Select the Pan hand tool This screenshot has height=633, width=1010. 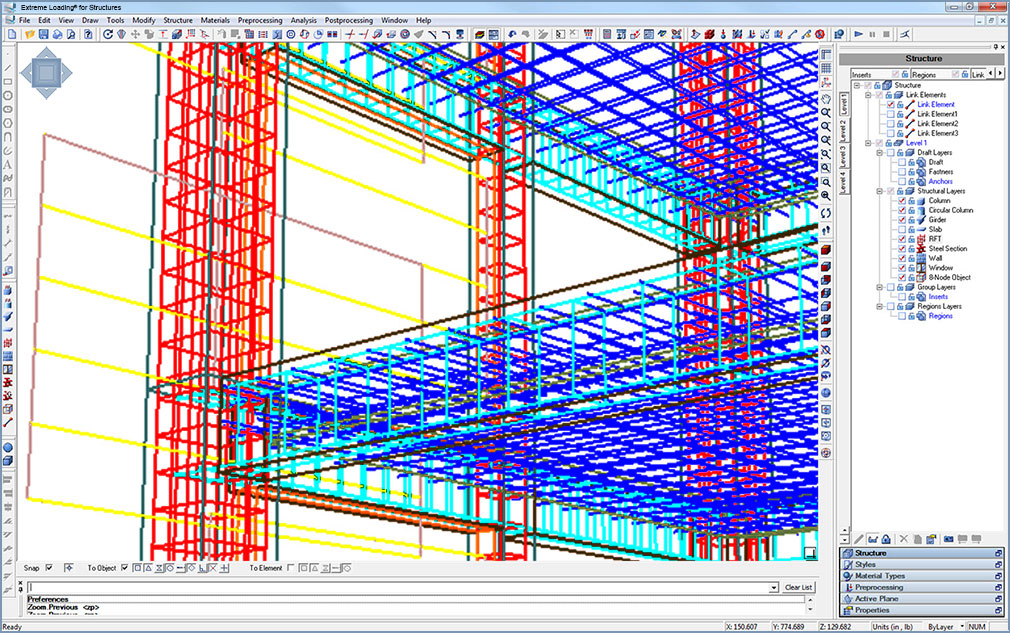826,99
